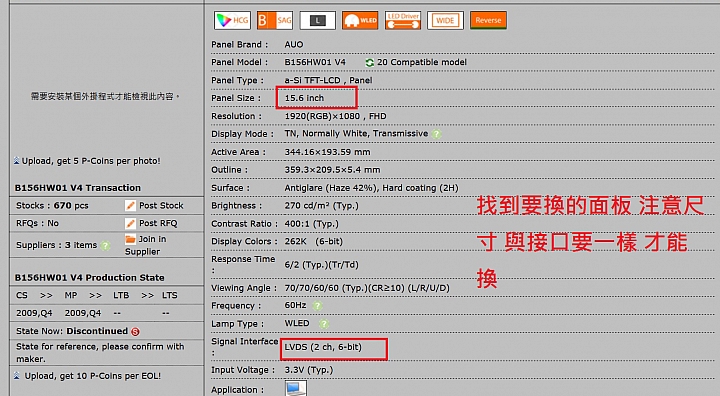Viewport: 720px width, 396px height.
Task: Select the 3.3V (Typ.) input voltage value
Action: [x=309, y=370]
